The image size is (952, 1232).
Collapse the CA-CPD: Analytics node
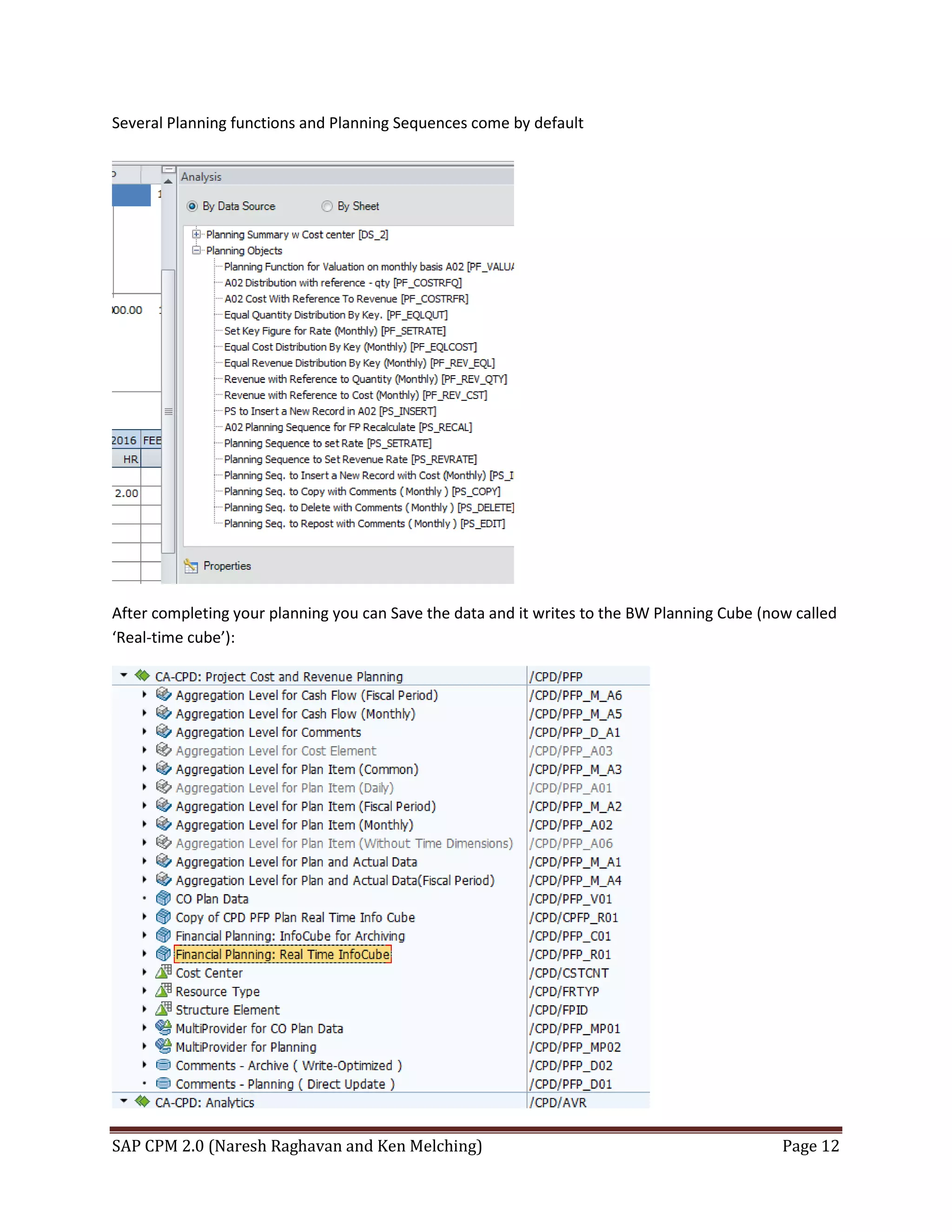click(124, 1101)
